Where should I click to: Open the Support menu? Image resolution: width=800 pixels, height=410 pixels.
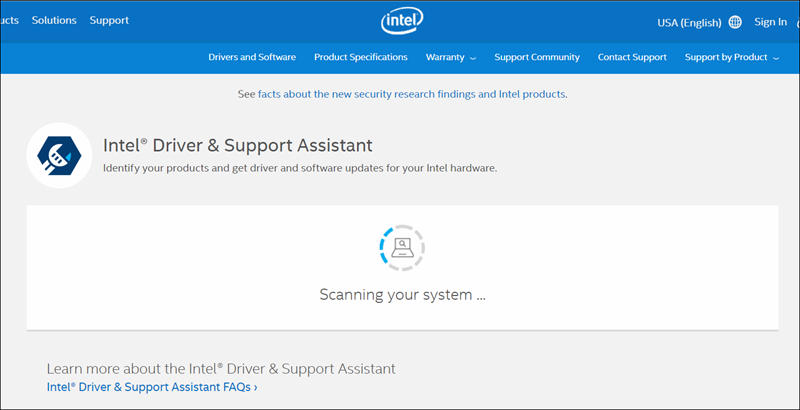(109, 20)
